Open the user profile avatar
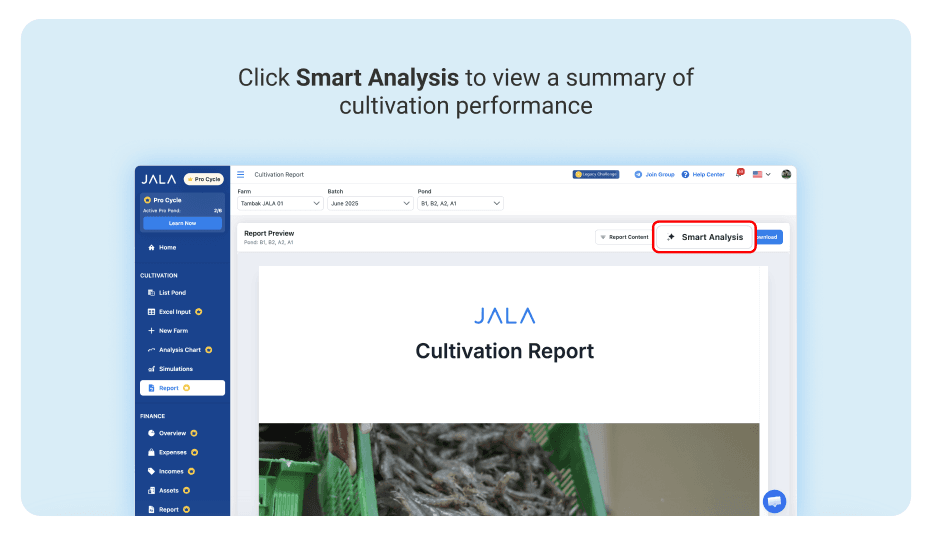The width and height of the screenshot is (932, 537). (x=786, y=174)
